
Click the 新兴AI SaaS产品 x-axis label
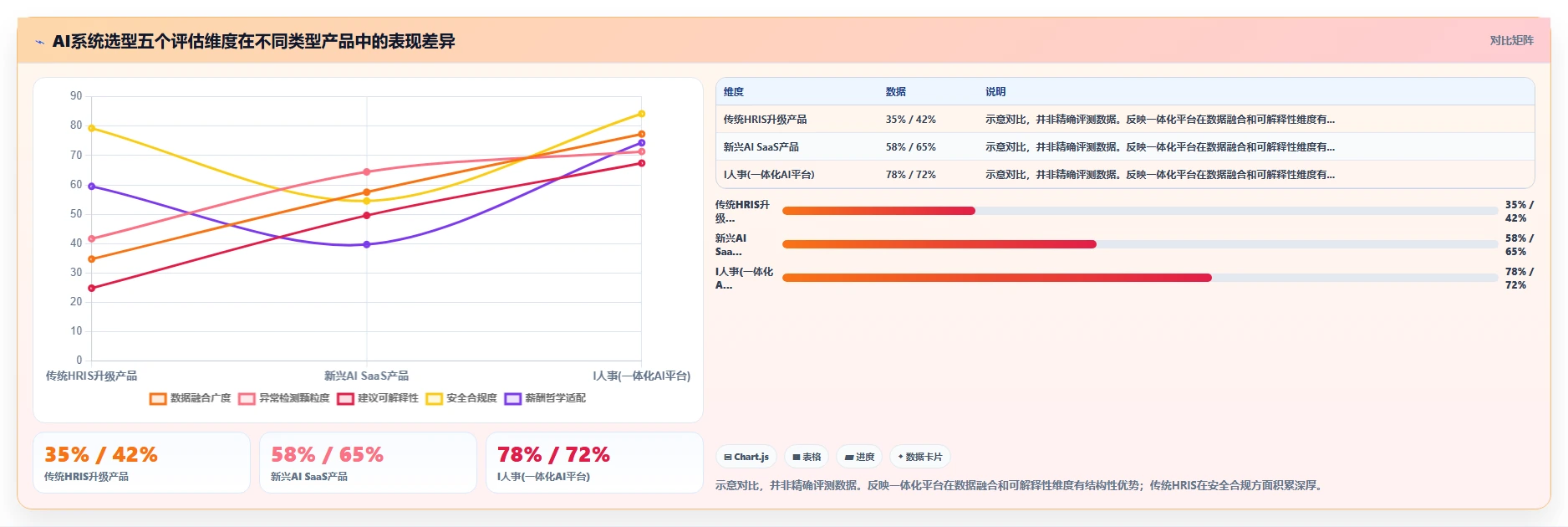(x=367, y=376)
